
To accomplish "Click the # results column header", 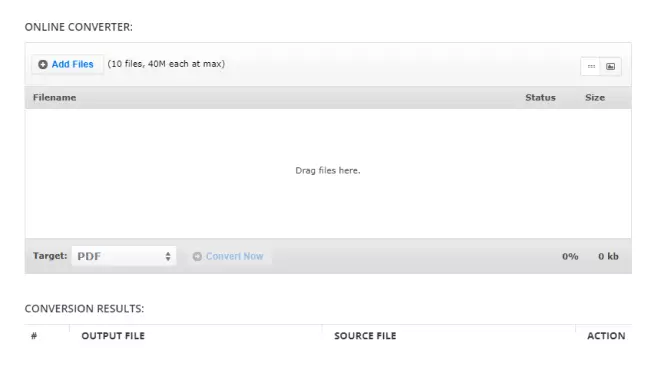I will pyautogui.click(x=34, y=336).
